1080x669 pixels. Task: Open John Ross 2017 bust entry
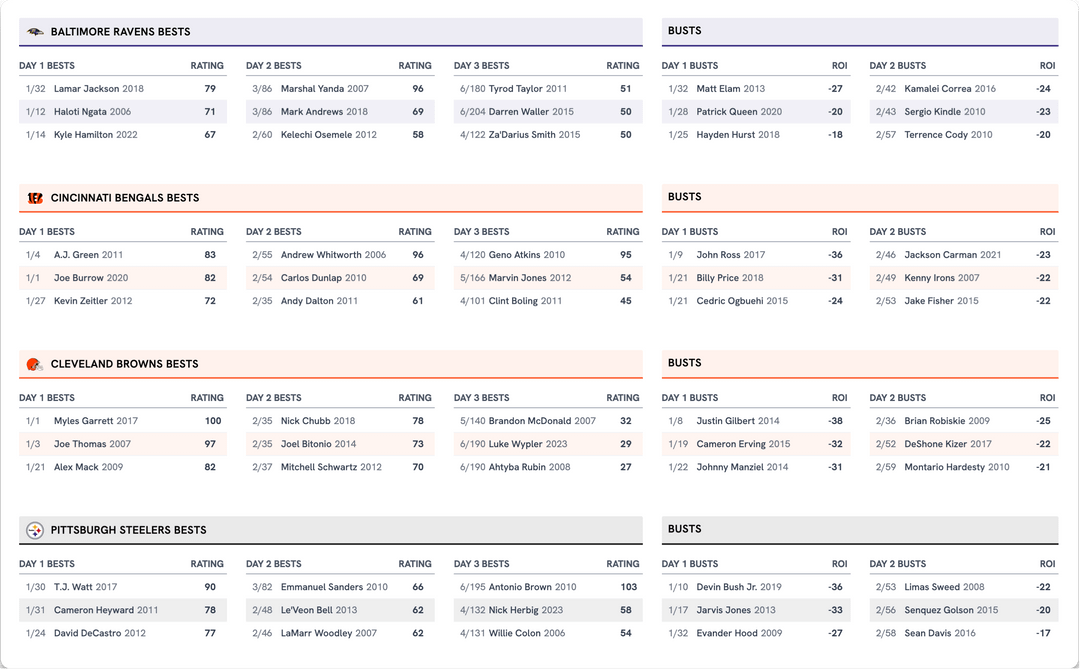[730, 255]
